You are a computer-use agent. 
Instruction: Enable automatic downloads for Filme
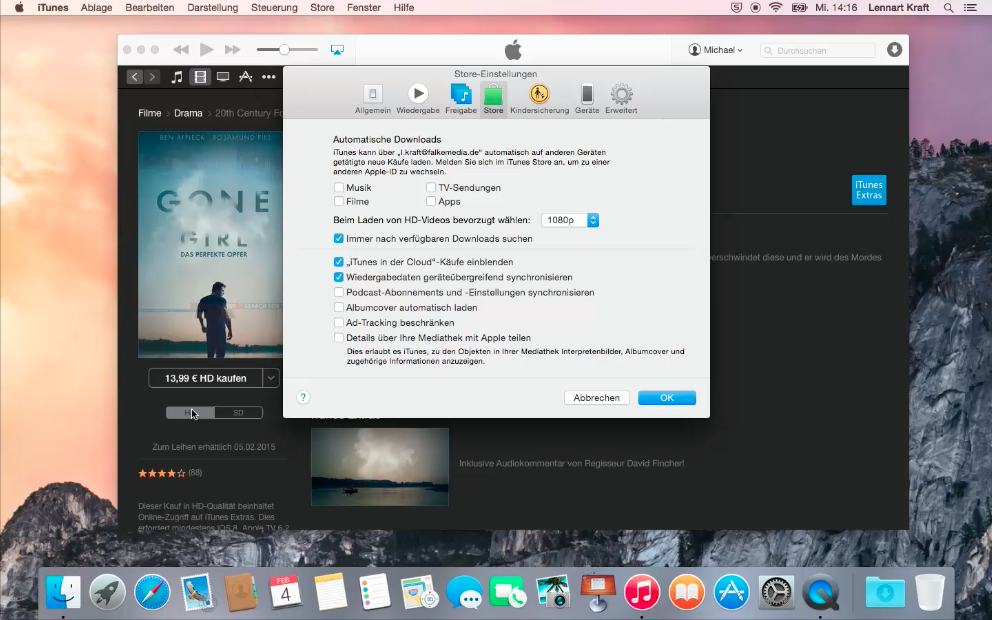(339, 201)
